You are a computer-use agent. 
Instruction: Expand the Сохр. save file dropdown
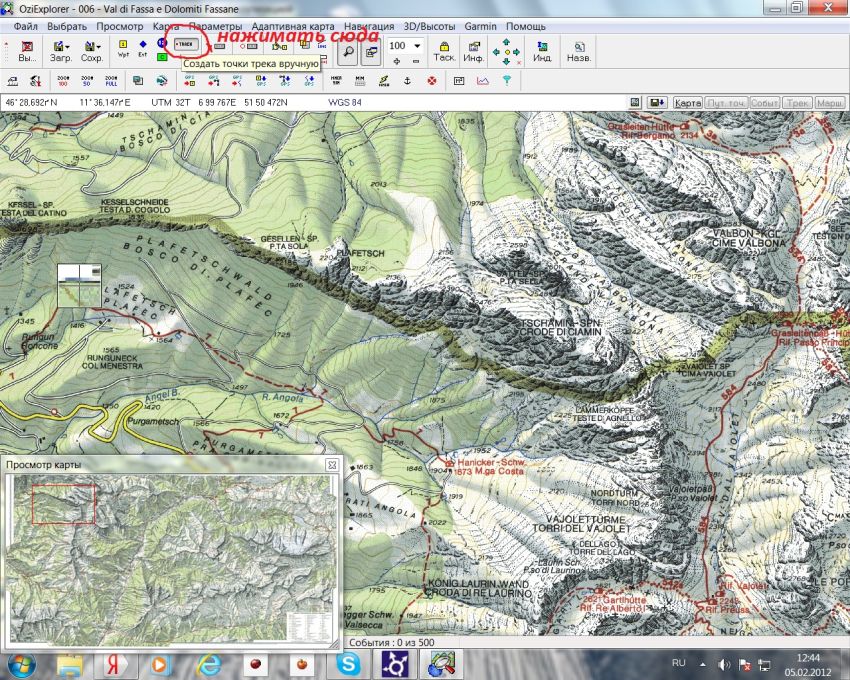(99, 47)
